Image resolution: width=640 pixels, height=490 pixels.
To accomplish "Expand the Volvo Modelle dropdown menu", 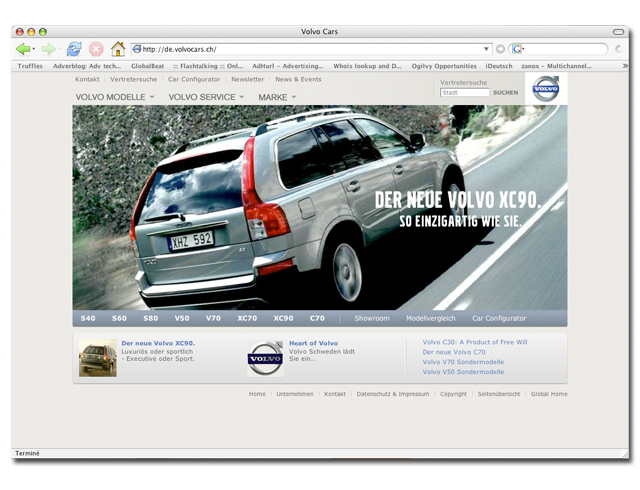I will [x=115, y=97].
